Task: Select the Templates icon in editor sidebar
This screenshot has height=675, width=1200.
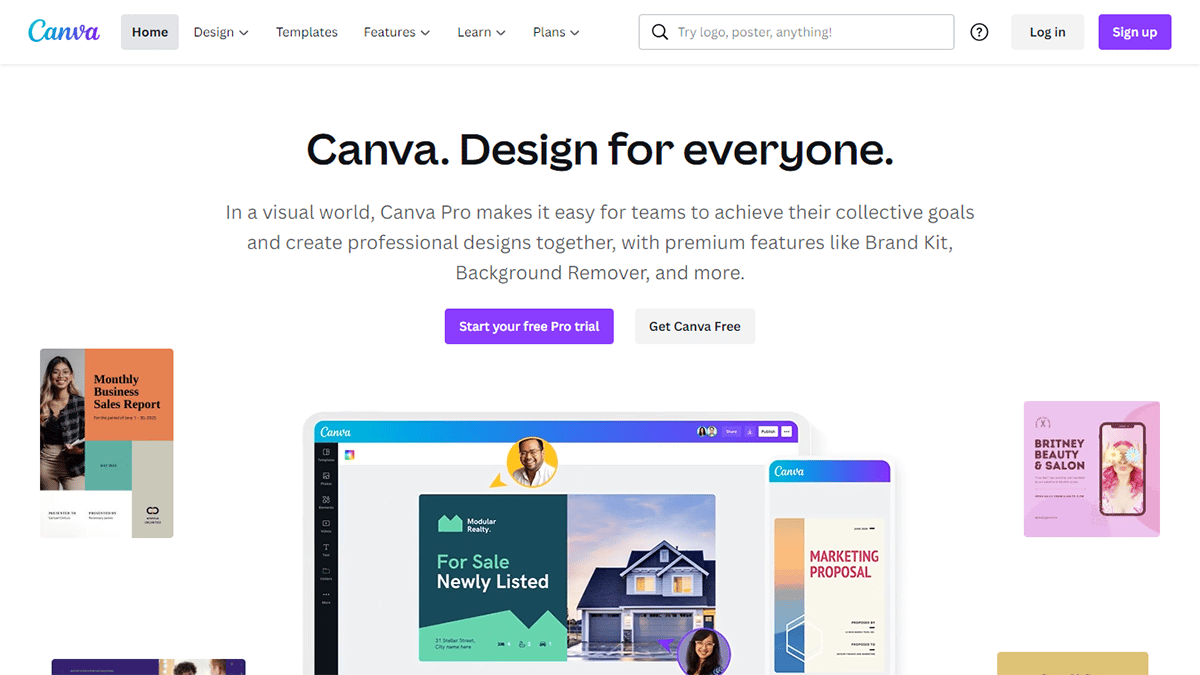Action: pyautogui.click(x=326, y=452)
